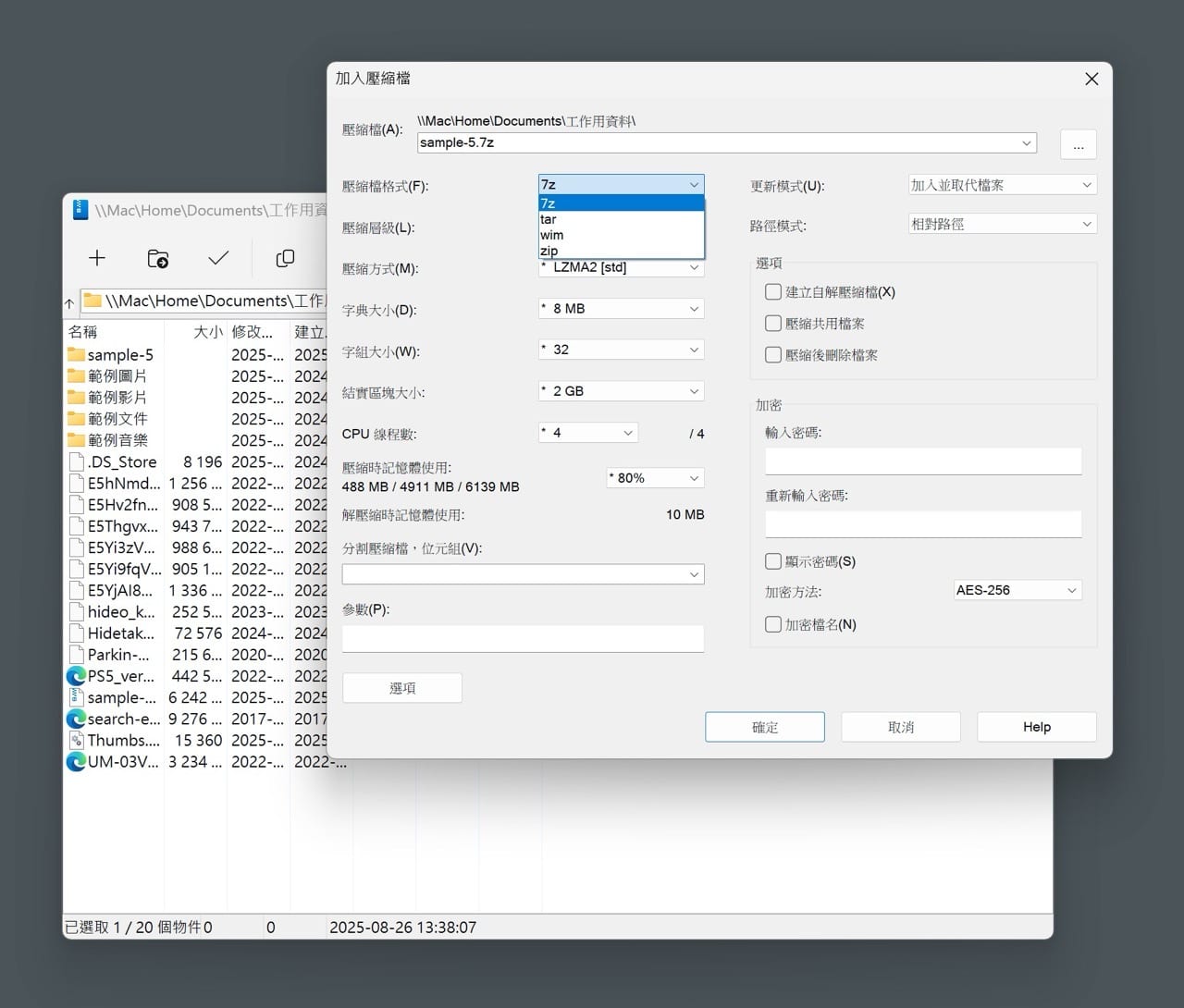Click the Thumbs... file icon
The width and height of the screenshot is (1184, 1008).
pyautogui.click(x=76, y=740)
